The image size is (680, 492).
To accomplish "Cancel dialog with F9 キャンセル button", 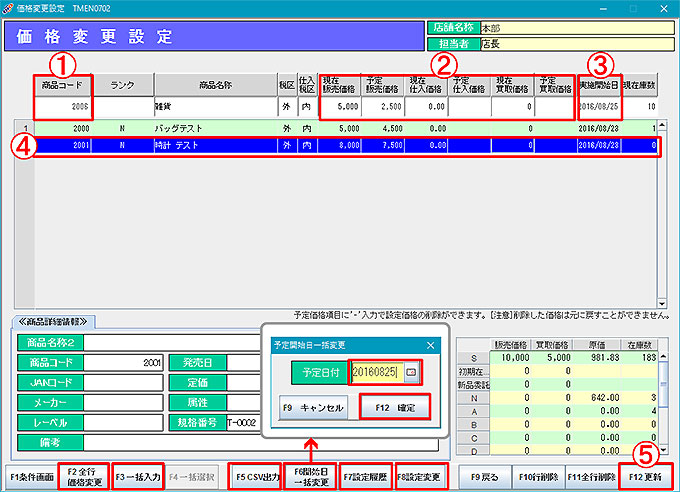I will 313,407.
